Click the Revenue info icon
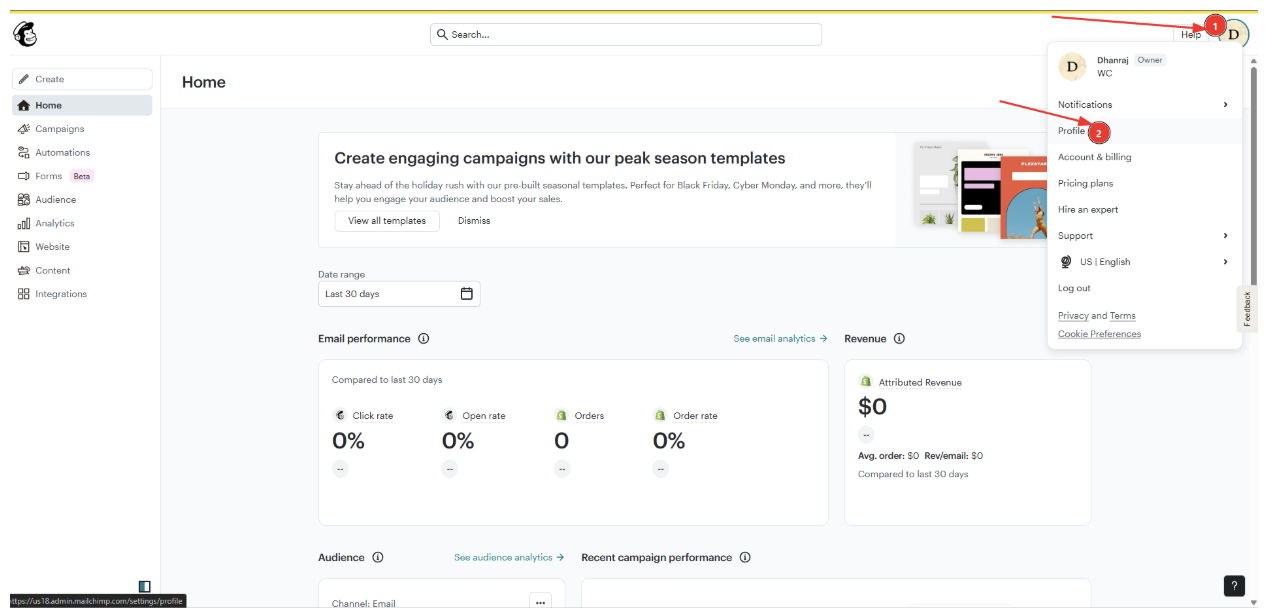 click(x=899, y=339)
